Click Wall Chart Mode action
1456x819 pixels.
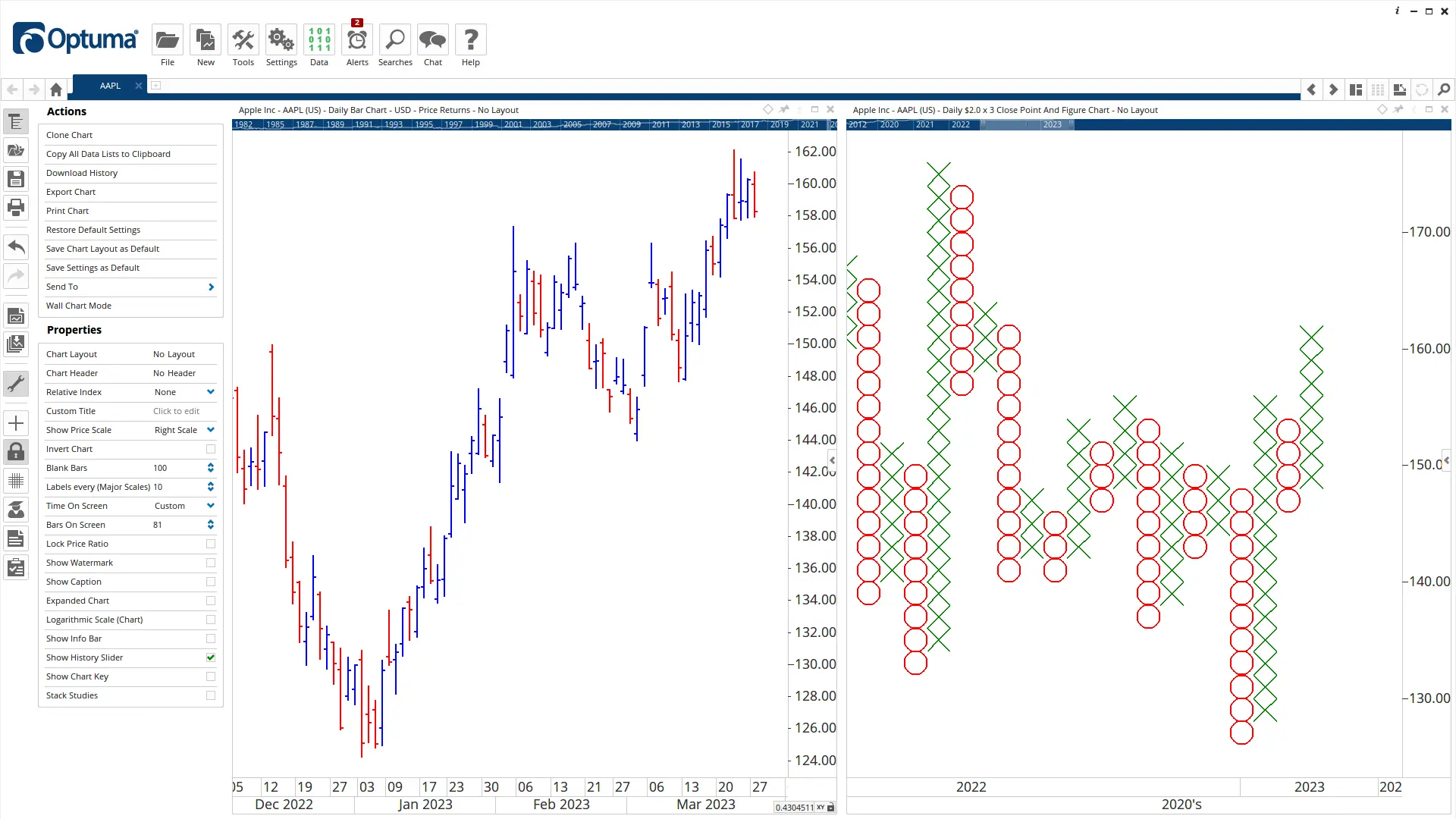point(79,306)
